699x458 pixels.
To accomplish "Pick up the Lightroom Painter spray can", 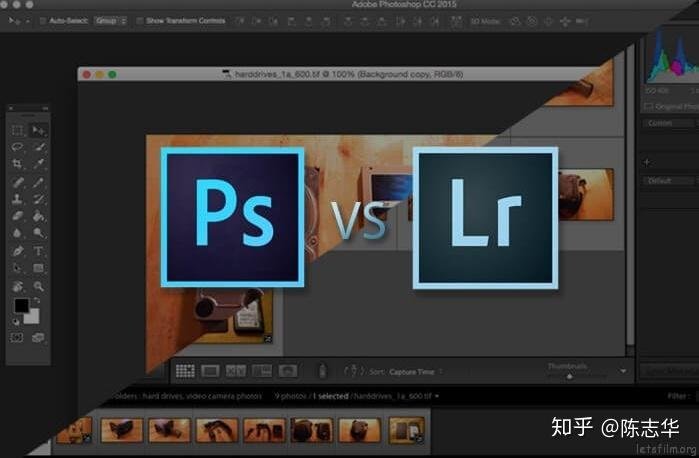I will [322, 371].
